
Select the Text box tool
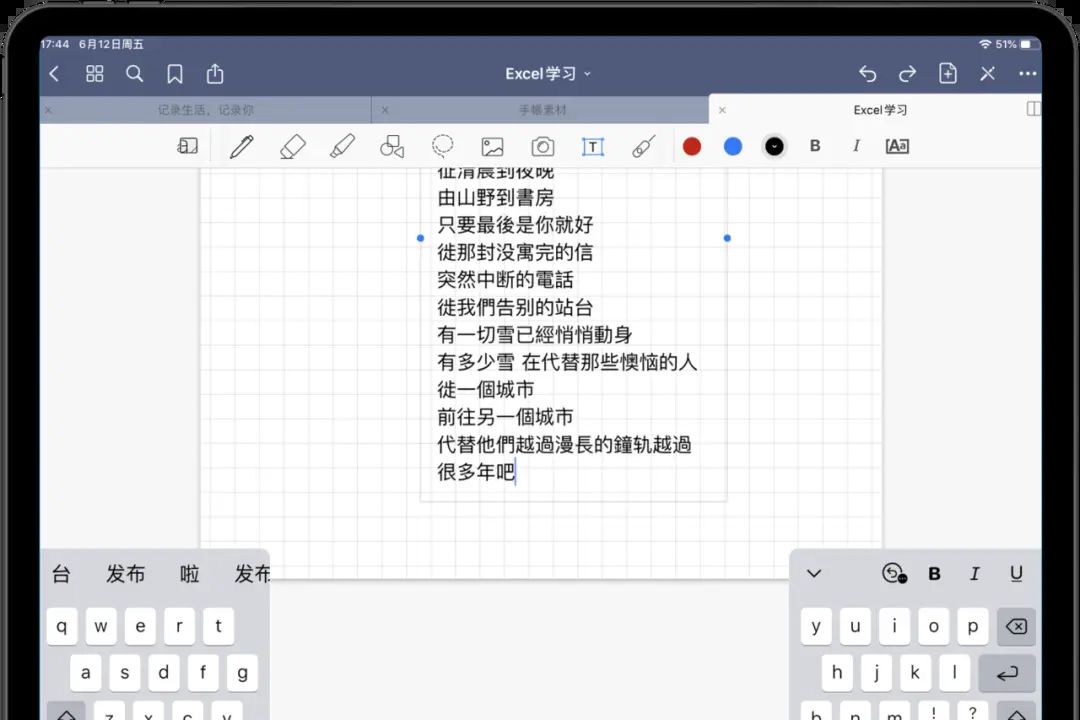pos(592,146)
